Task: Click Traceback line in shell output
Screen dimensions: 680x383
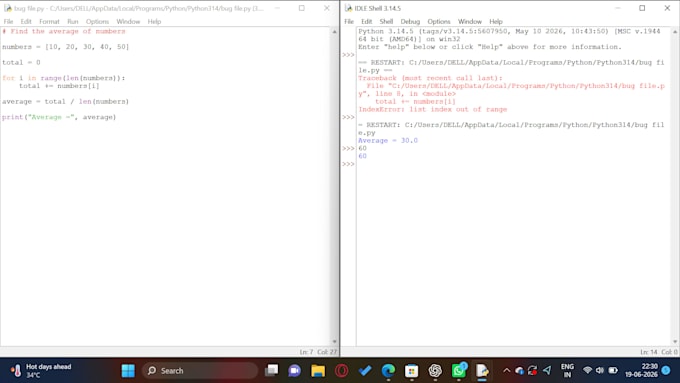Action: [430, 78]
